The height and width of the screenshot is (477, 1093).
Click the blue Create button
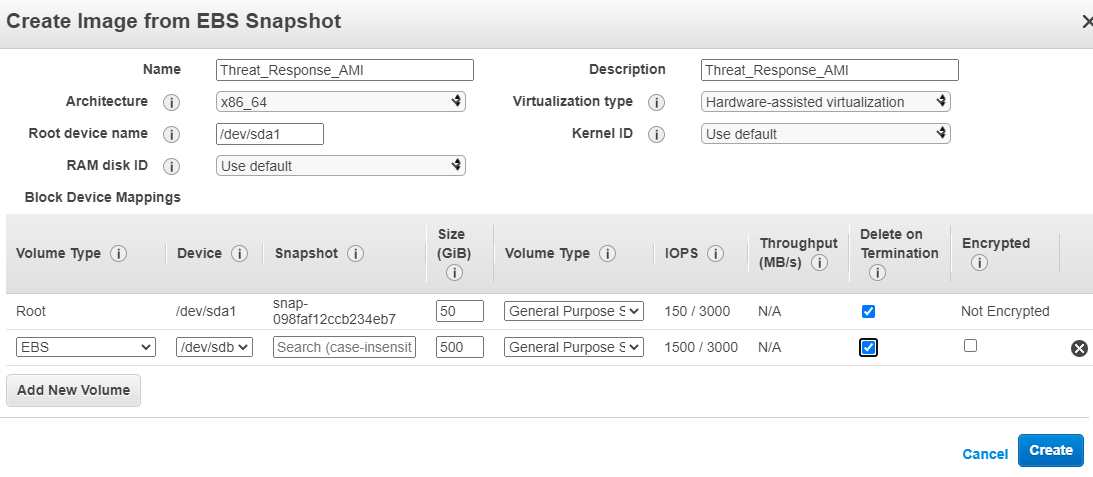1051,450
